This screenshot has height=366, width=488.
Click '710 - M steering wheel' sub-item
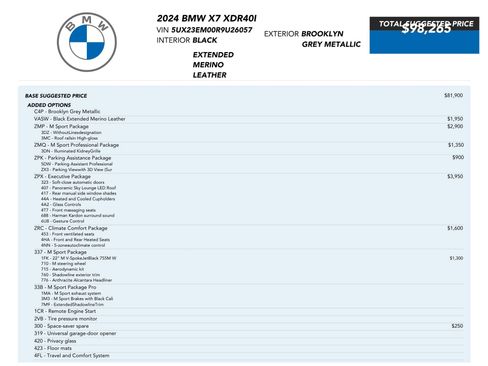click(x=64, y=264)
